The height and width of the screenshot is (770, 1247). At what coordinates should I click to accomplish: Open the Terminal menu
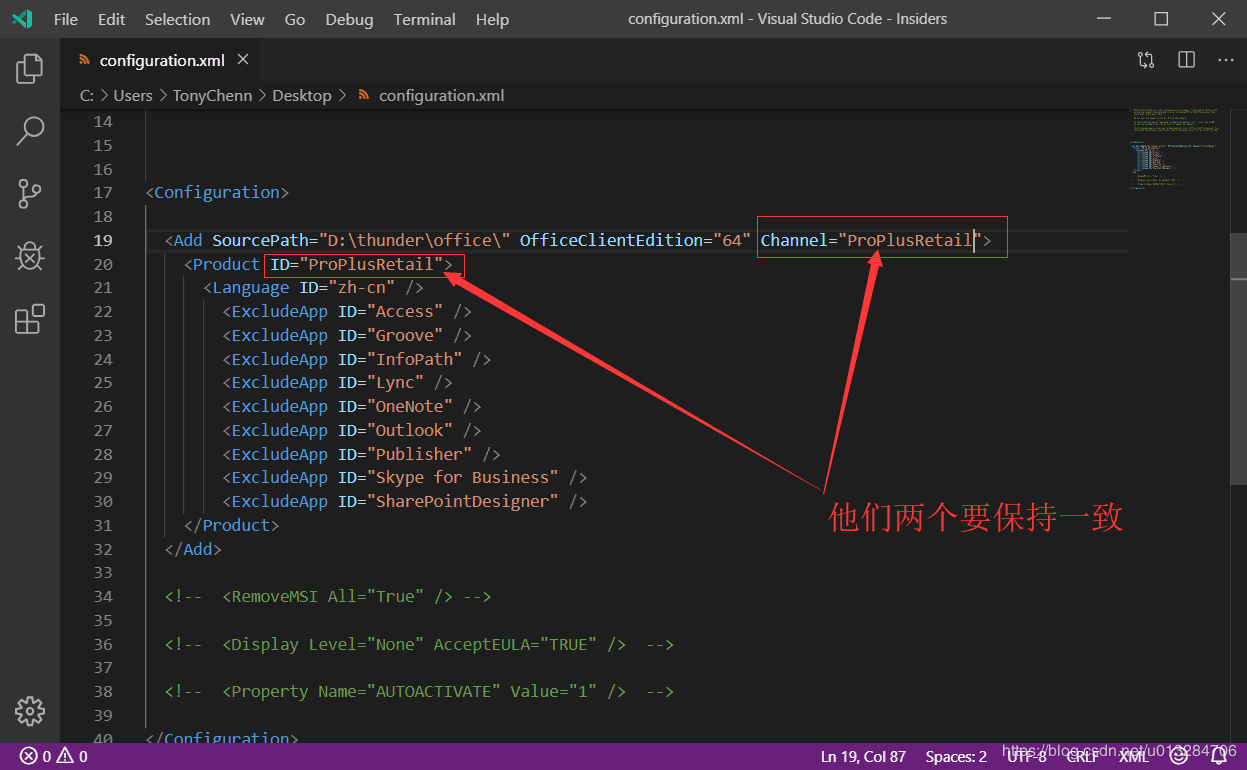point(425,19)
